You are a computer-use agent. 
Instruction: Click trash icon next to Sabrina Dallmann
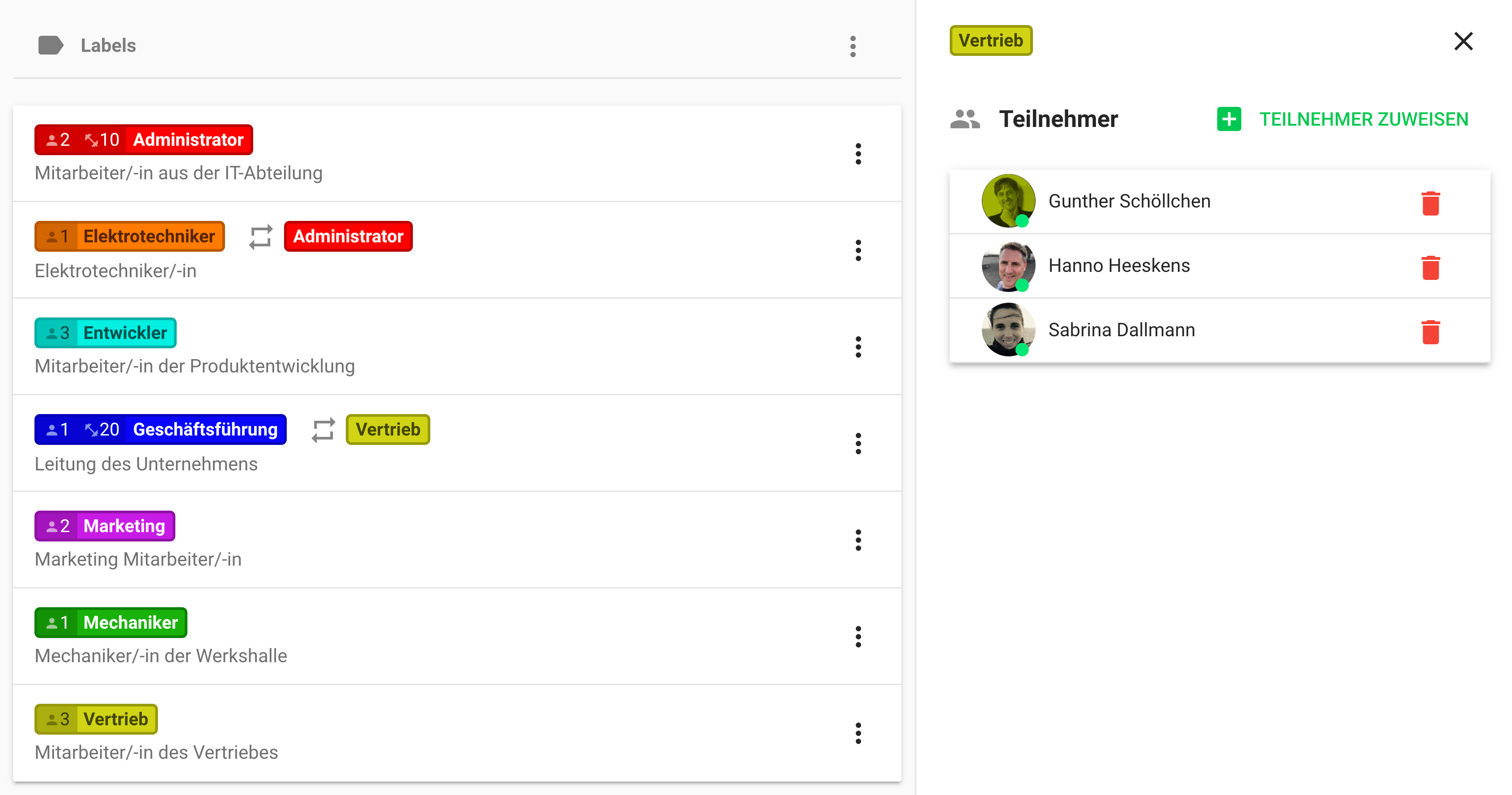[x=1431, y=332]
